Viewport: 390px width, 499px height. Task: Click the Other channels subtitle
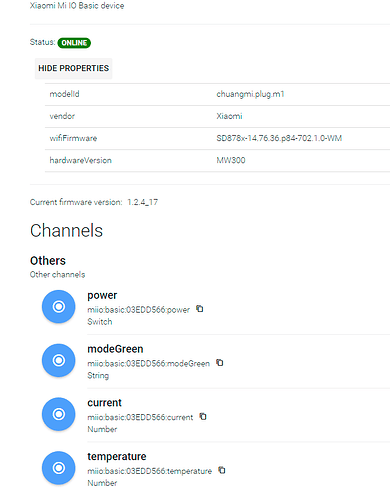[x=57, y=274]
